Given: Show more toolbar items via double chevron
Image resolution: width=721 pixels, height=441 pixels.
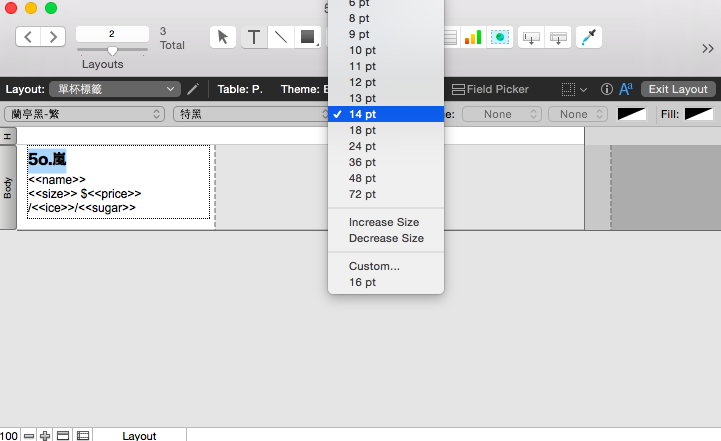Looking at the screenshot, I should [708, 48].
